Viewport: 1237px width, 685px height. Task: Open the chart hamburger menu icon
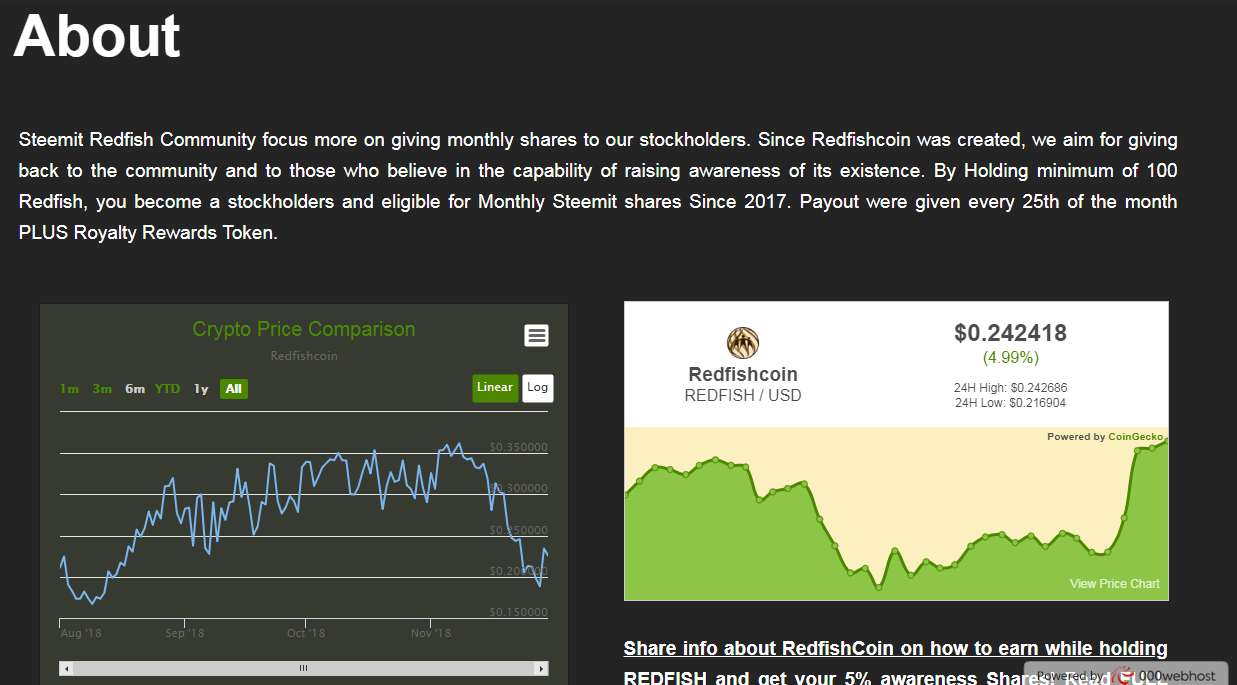[x=536, y=336]
